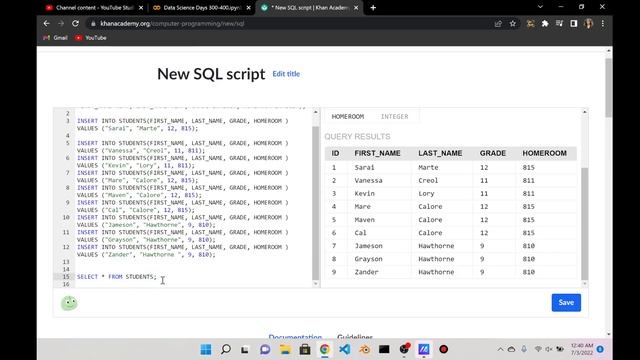Open the volume icon in system tray
Image resolution: width=640 pixels, height=360 pixels.
tap(549, 349)
